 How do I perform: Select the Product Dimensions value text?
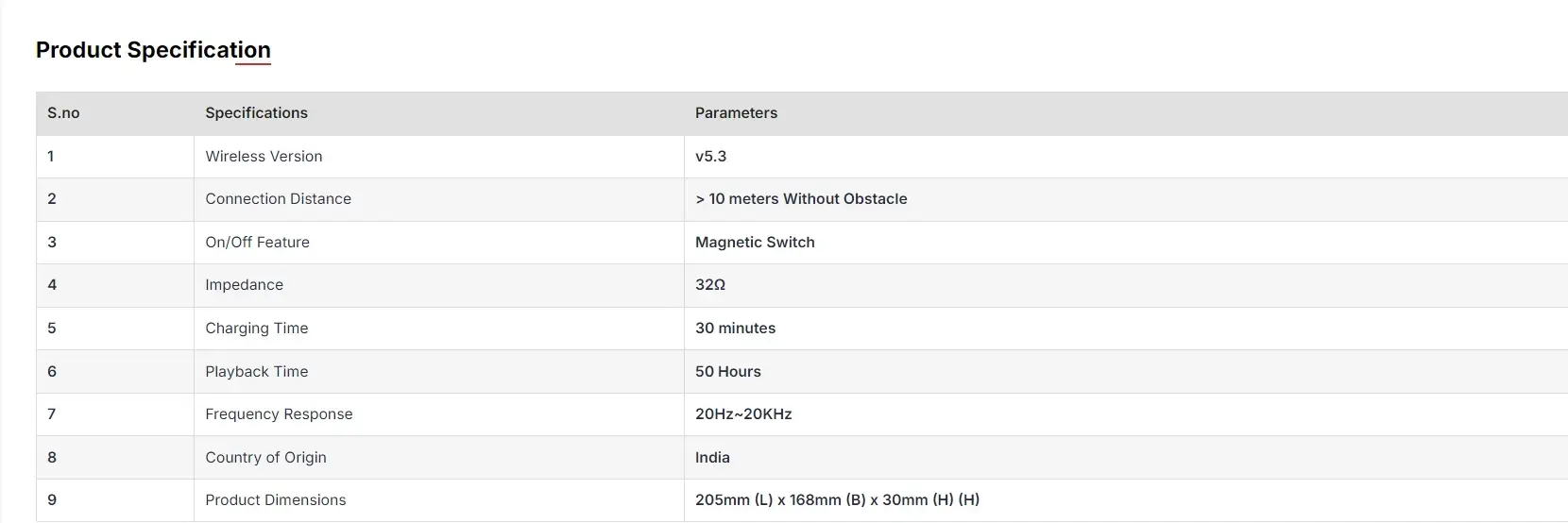(838, 500)
